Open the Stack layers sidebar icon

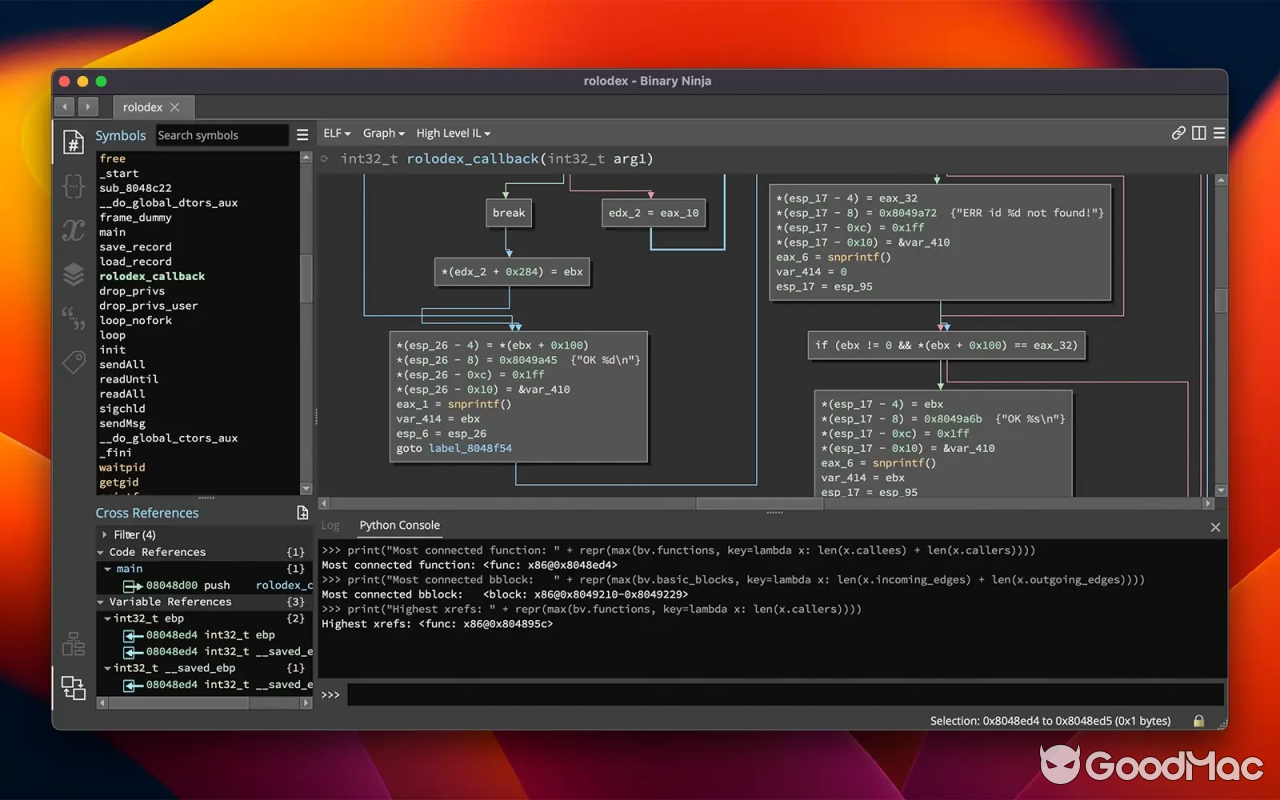point(73,274)
